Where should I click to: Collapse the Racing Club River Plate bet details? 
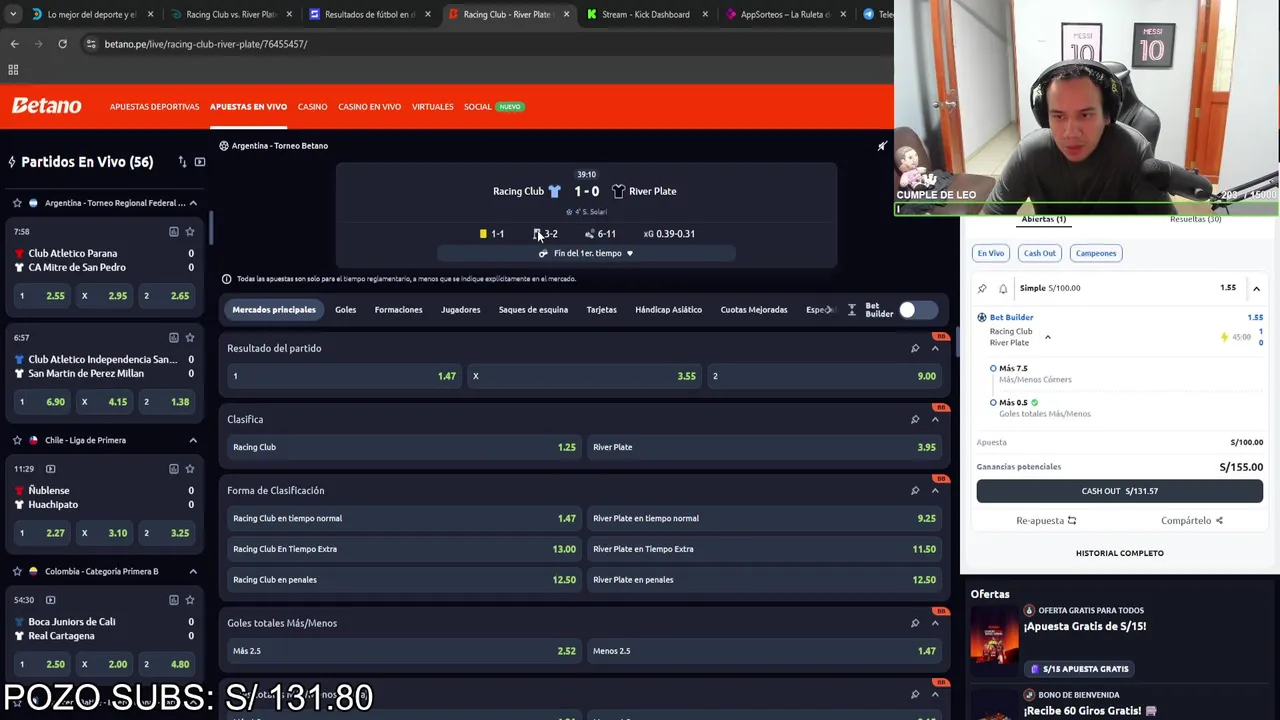tap(1048, 337)
